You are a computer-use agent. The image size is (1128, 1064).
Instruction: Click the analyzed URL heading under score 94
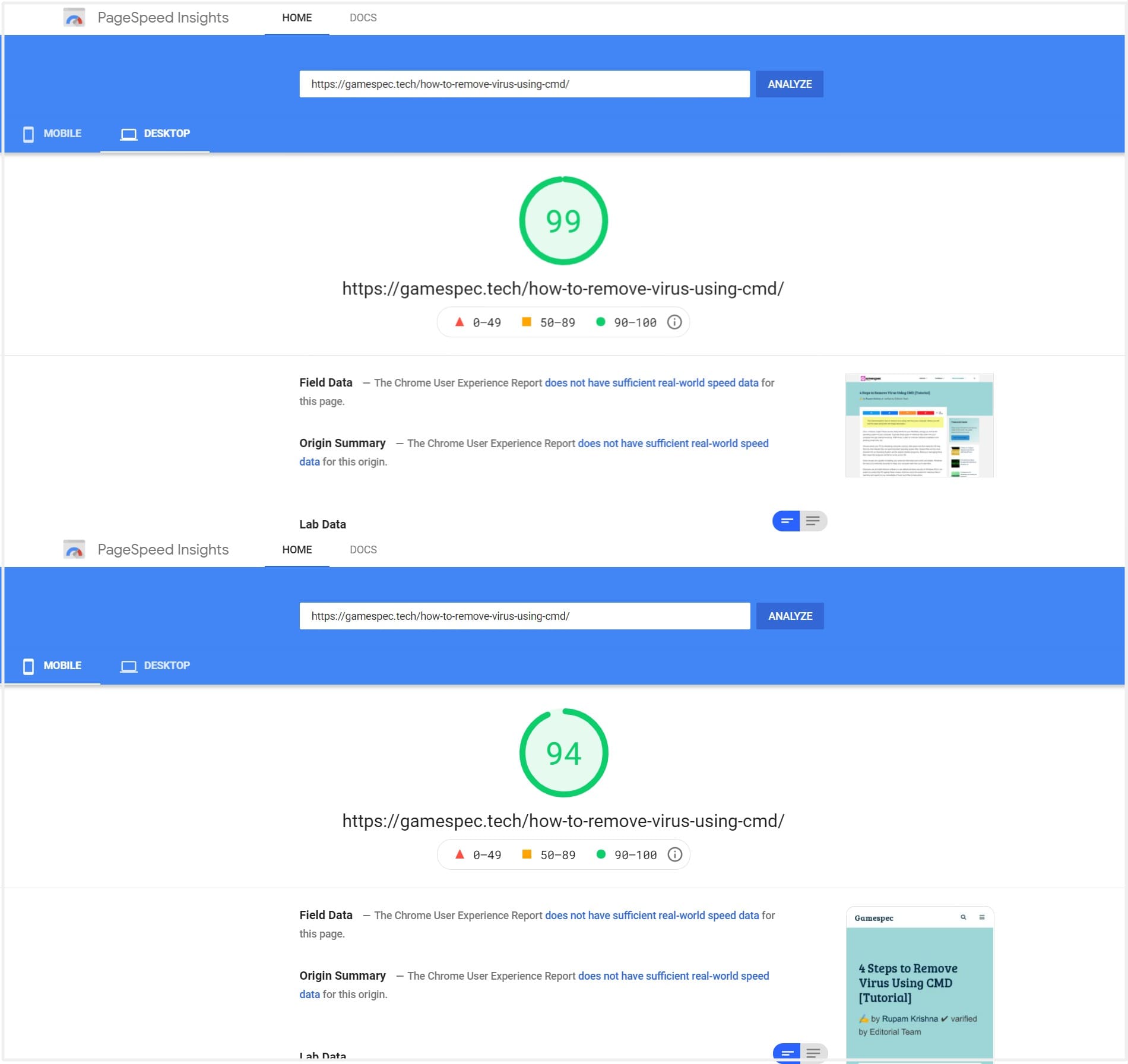click(563, 821)
